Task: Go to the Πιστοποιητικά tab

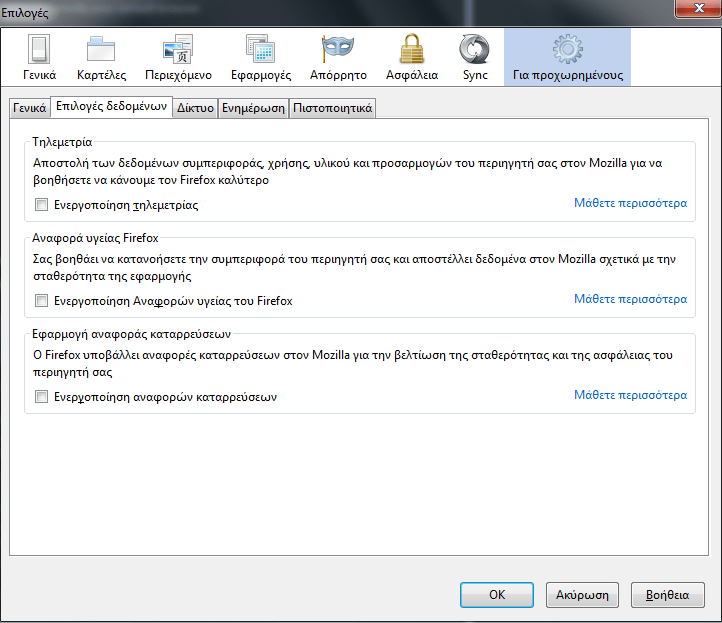Action: coord(332,108)
